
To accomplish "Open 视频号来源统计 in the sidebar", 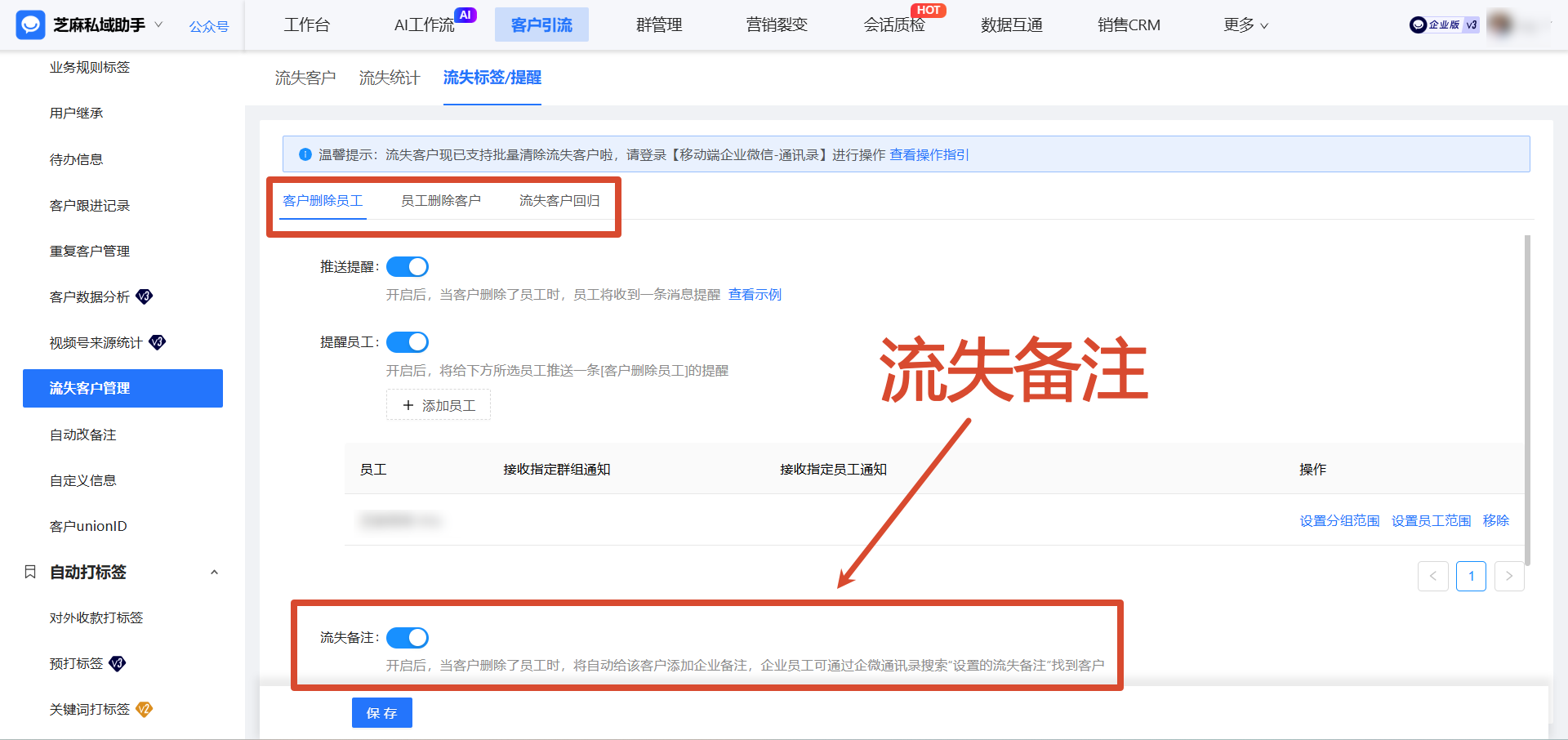I will coord(96,343).
